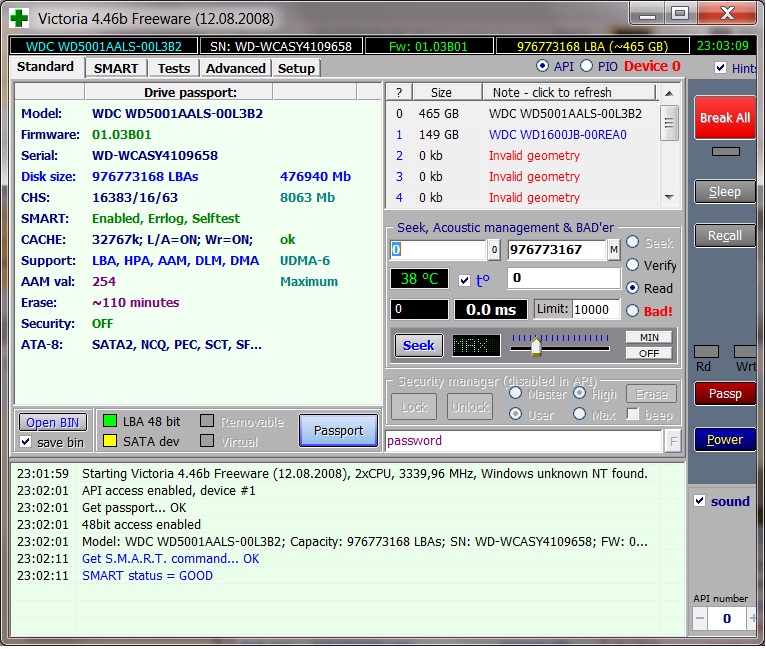Click the Rd activity indicator

coord(706,352)
